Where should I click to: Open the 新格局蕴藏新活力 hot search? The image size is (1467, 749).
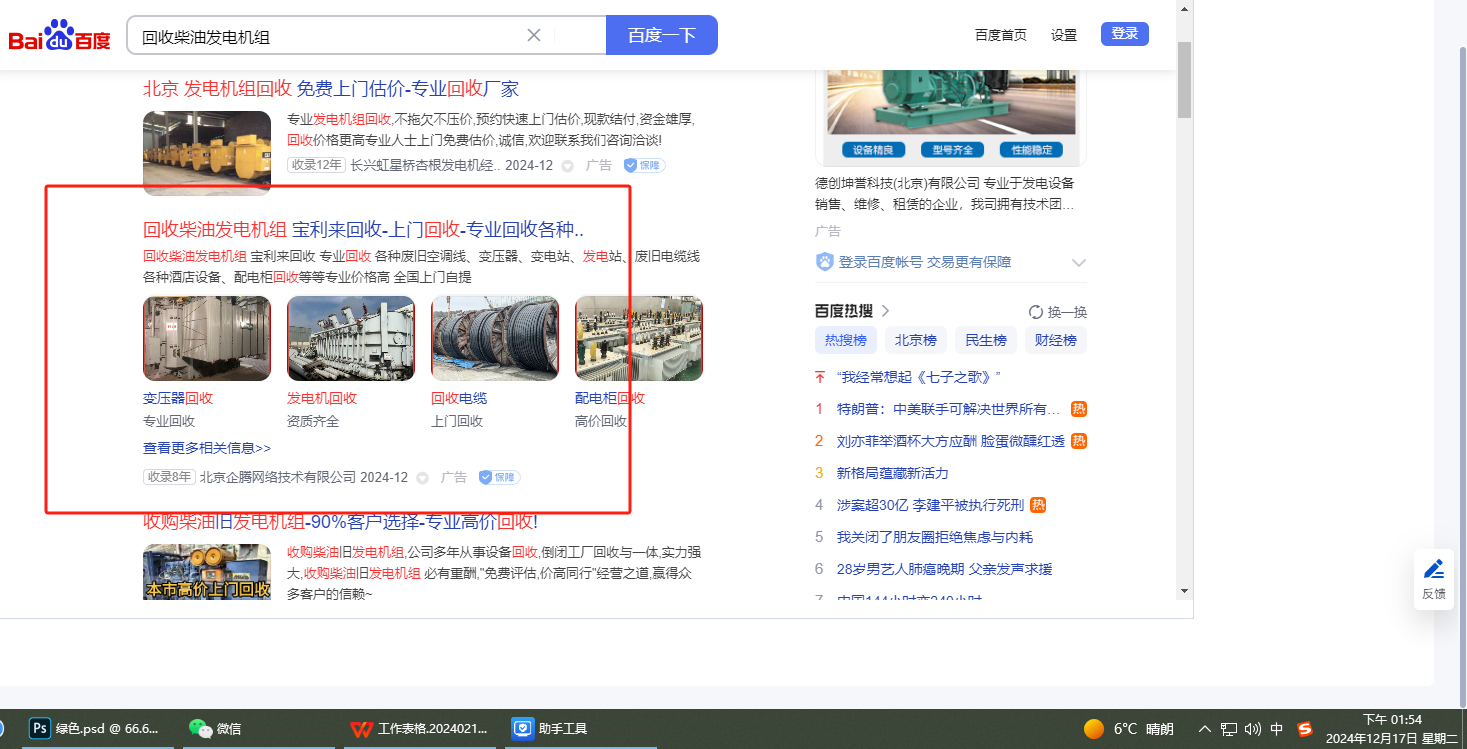[x=893, y=473]
